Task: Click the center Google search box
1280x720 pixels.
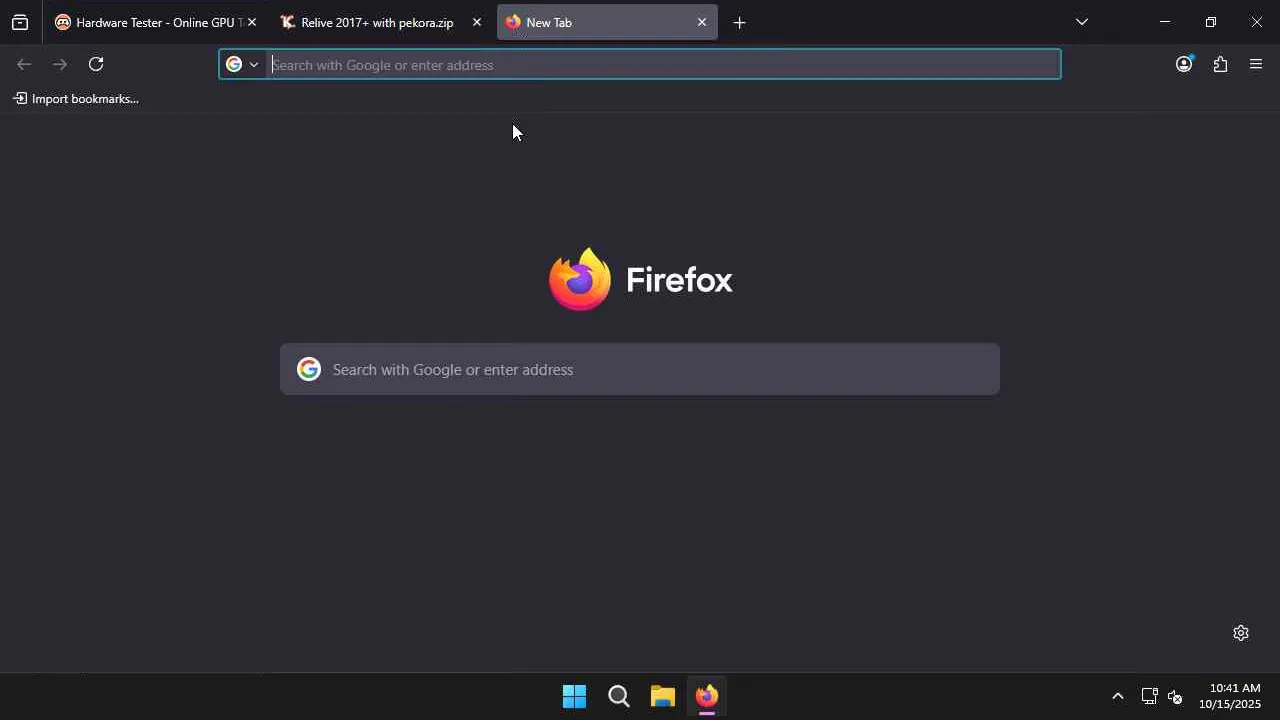Action: point(640,369)
